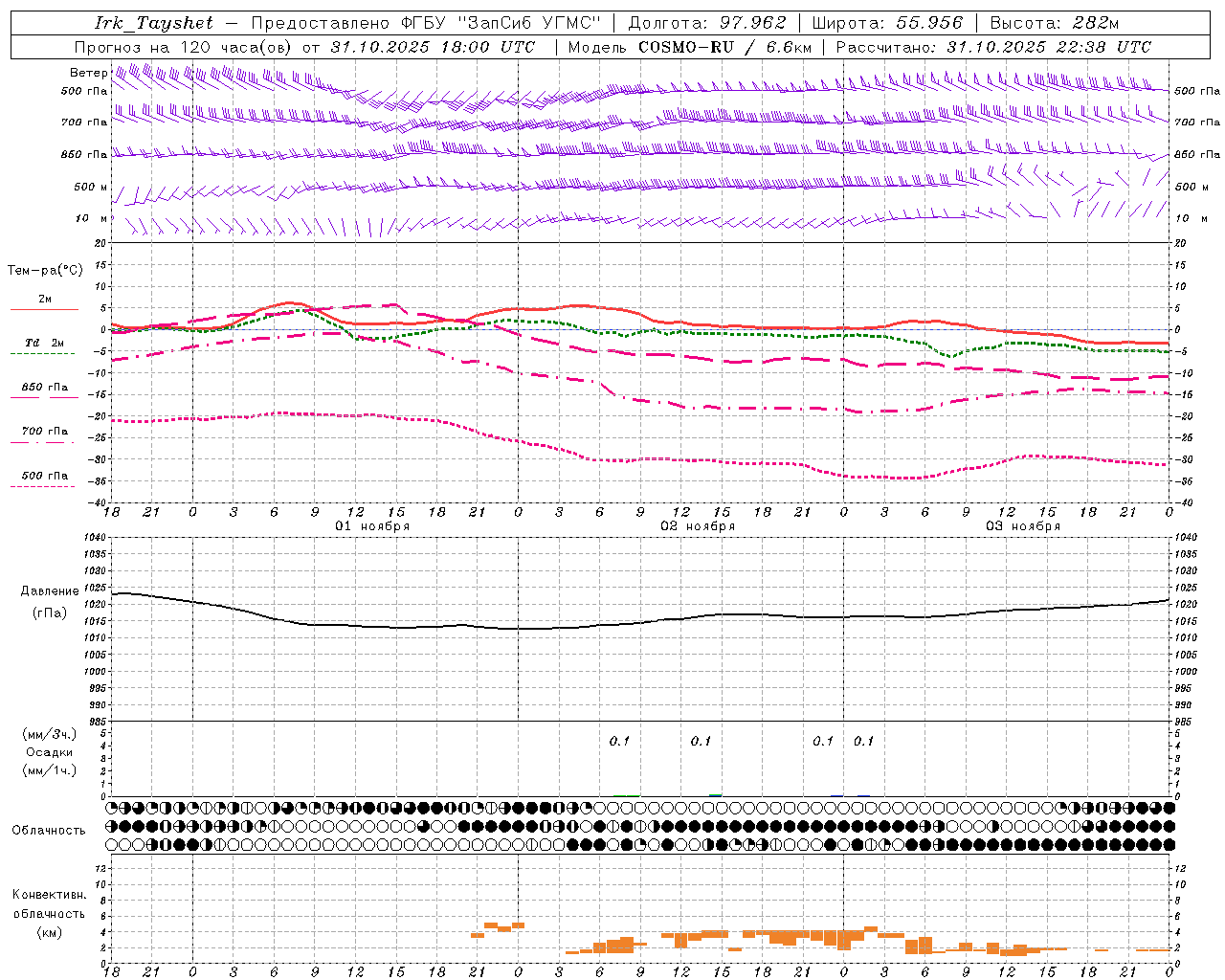1225x980 pixels.
Task: Click the longitude value 97.962
Action: [x=752, y=24]
